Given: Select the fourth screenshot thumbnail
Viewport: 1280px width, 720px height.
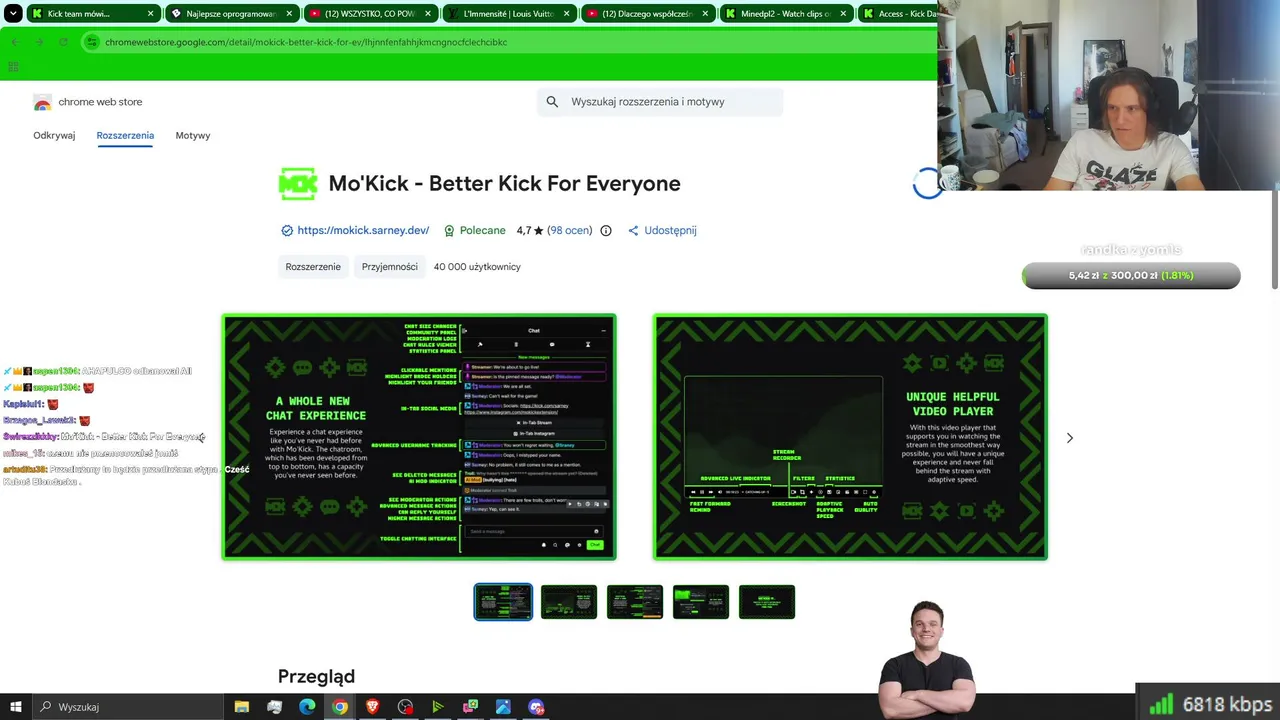Looking at the screenshot, I should [701, 602].
